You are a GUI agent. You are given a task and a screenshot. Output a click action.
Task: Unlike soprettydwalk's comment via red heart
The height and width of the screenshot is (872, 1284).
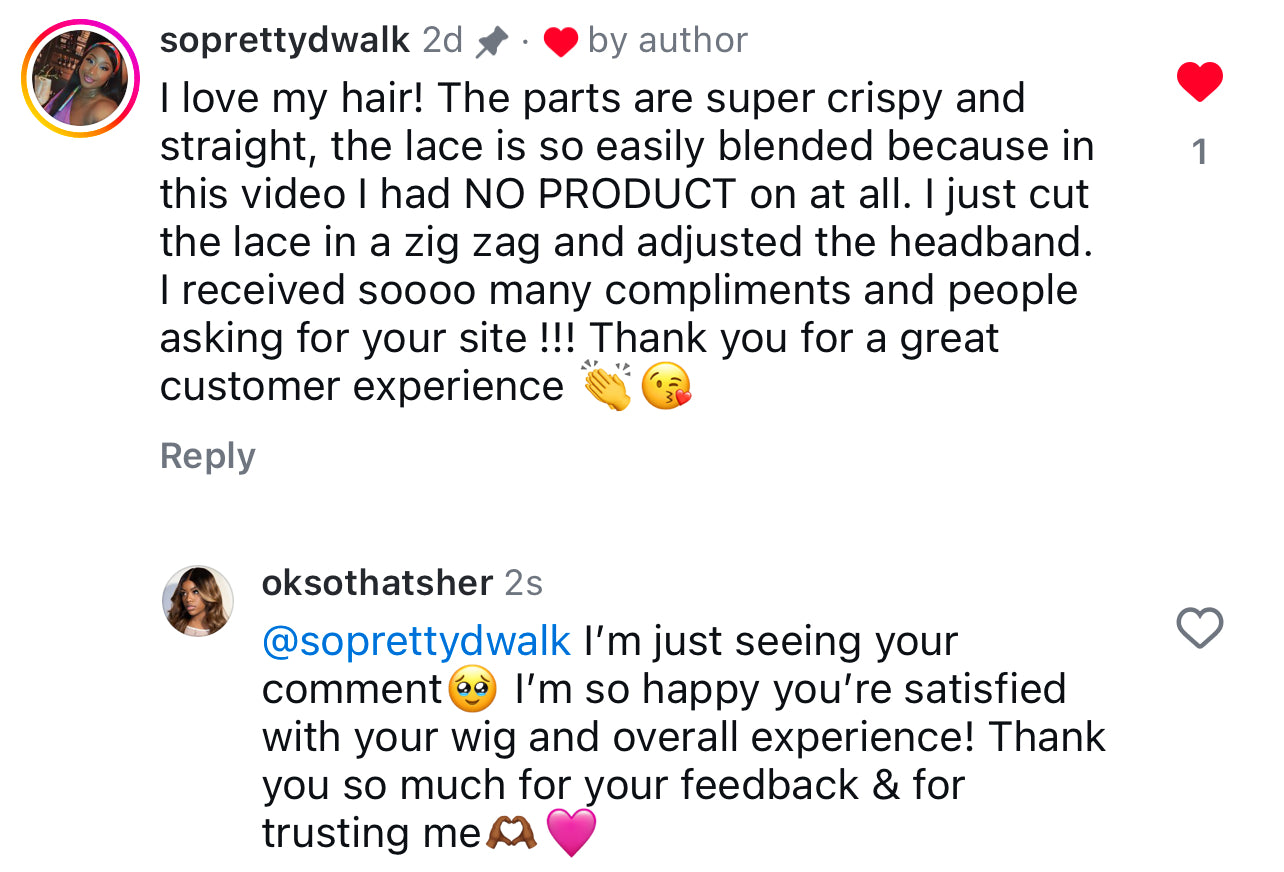[x=1200, y=82]
